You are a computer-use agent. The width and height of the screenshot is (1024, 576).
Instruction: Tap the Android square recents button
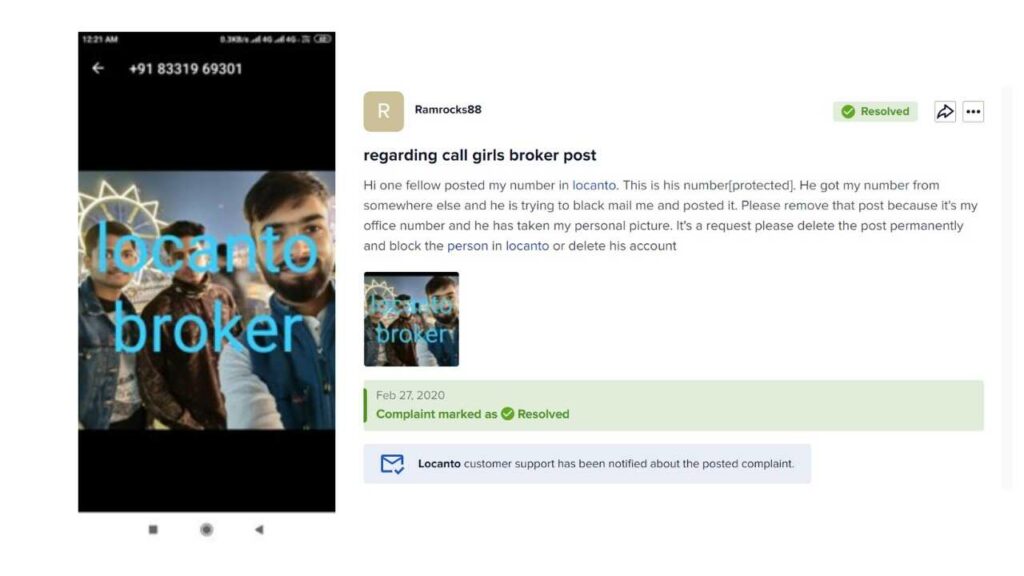point(153,530)
